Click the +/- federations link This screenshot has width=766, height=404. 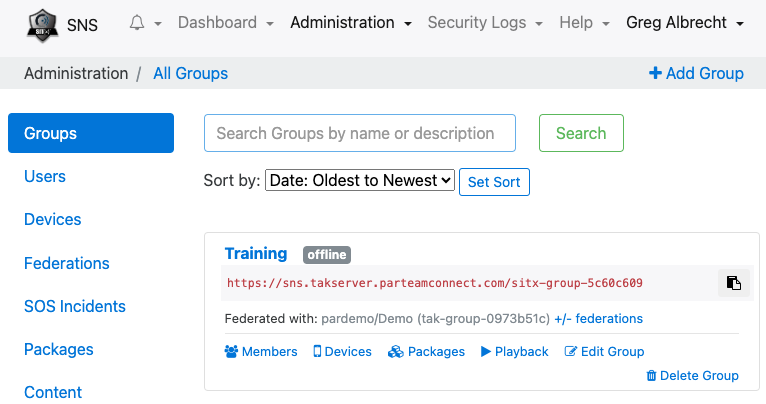pyautogui.click(x=598, y=319)
